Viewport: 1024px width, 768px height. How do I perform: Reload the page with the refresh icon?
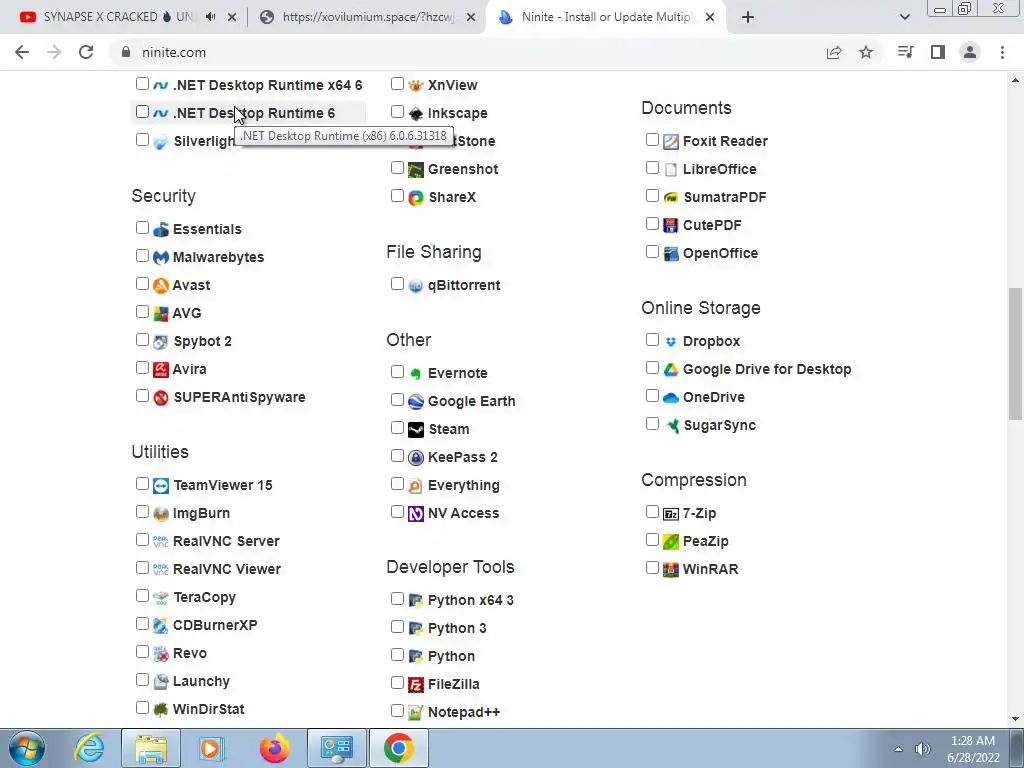[x=86, y=52]
